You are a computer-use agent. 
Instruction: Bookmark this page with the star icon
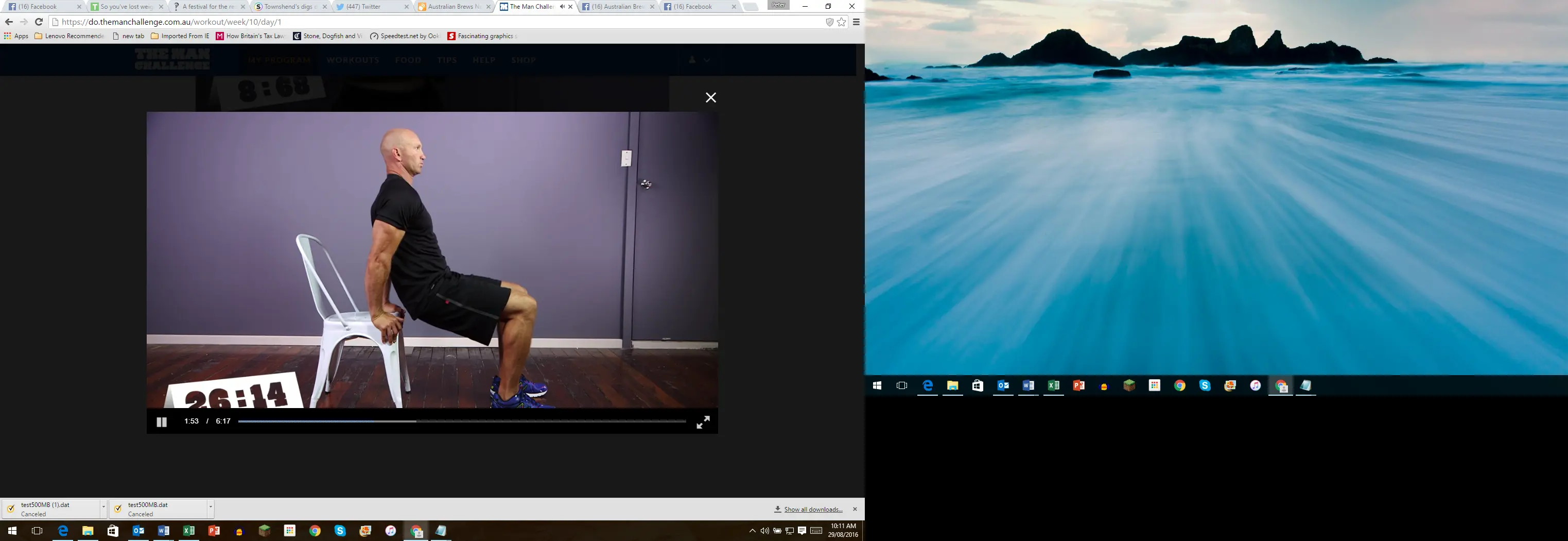(841, 22)
